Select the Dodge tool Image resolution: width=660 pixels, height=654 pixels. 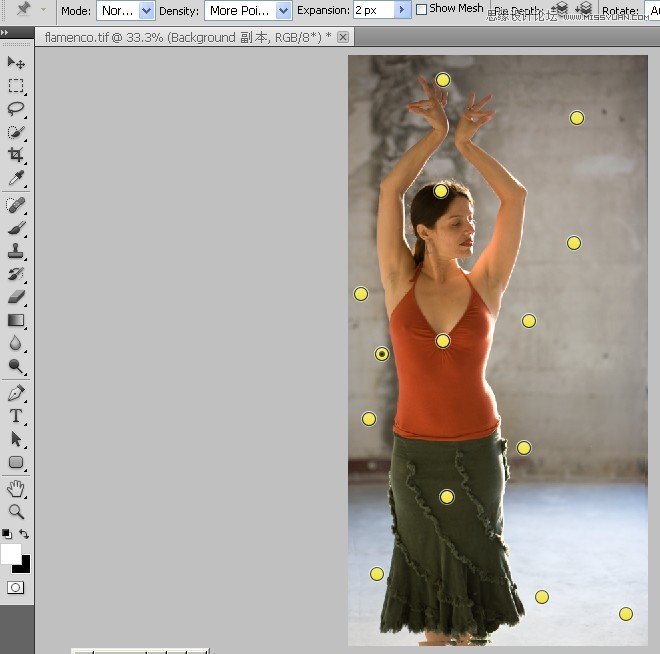16,366
